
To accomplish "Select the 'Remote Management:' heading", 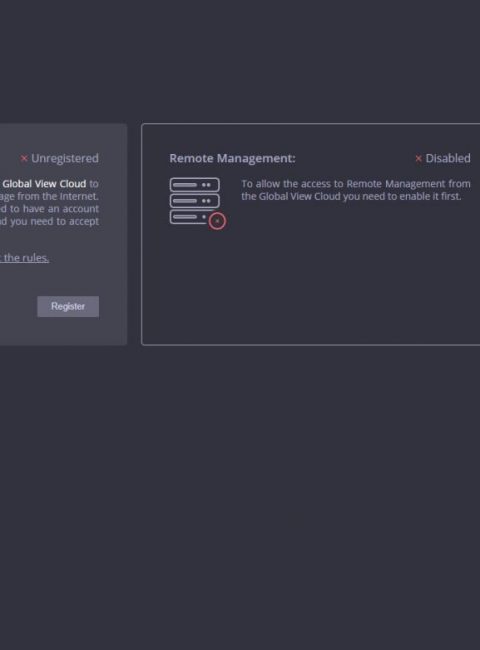I will [x=233, y=158].
